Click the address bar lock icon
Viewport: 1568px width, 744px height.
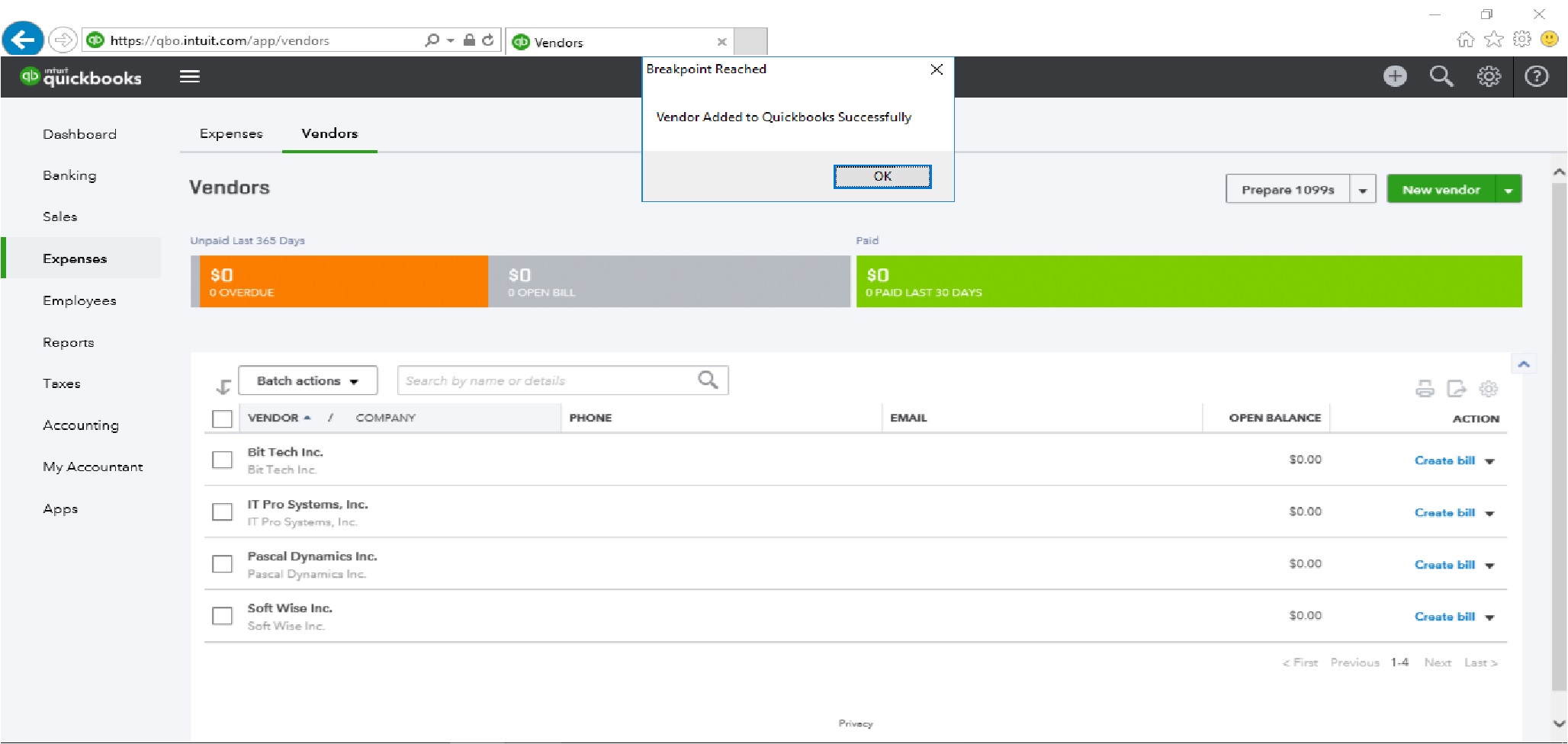pyautogui.click(x=469, y=40)
